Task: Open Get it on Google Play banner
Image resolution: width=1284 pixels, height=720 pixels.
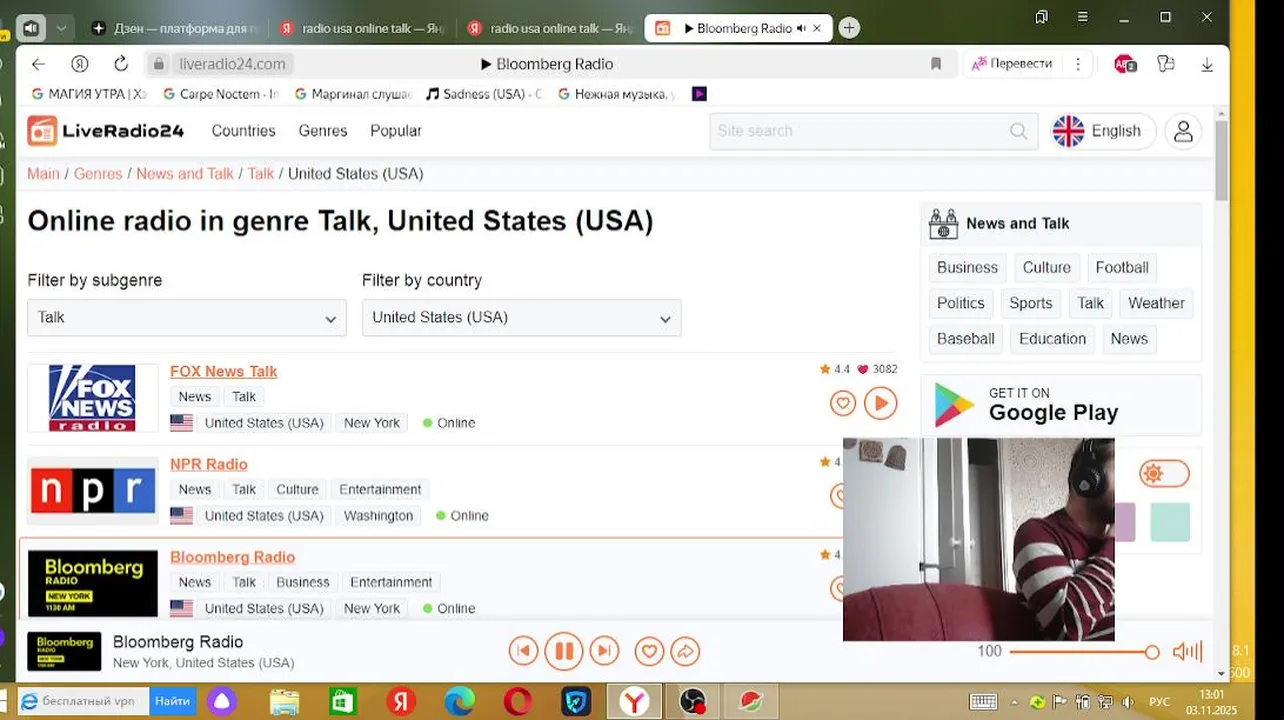Action: (x=1061, y=404)
